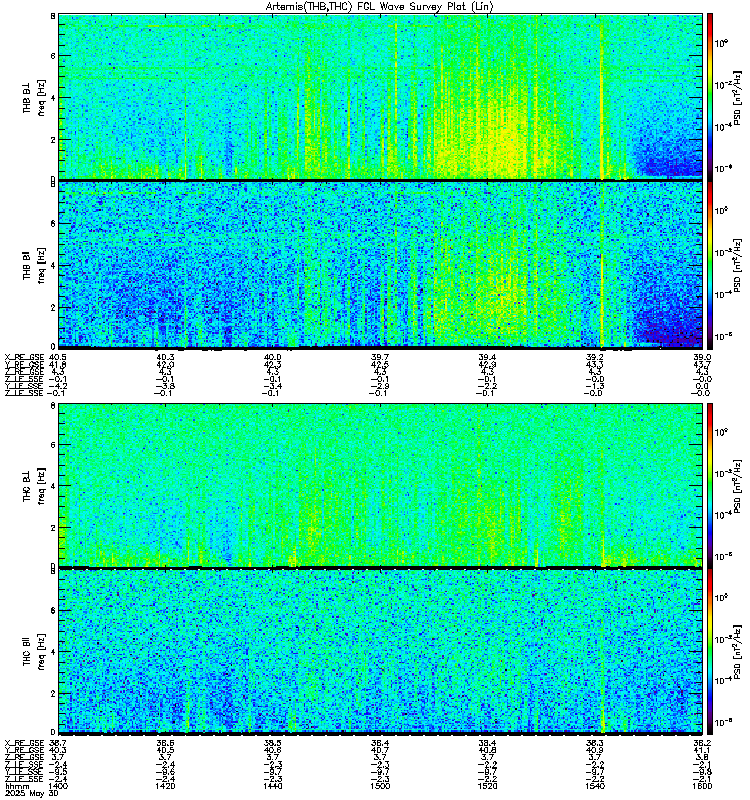Screen dimensions: 750x800
Task: Select the "THC B⊥ freq [Hz]" axis label
Action: 34,485
